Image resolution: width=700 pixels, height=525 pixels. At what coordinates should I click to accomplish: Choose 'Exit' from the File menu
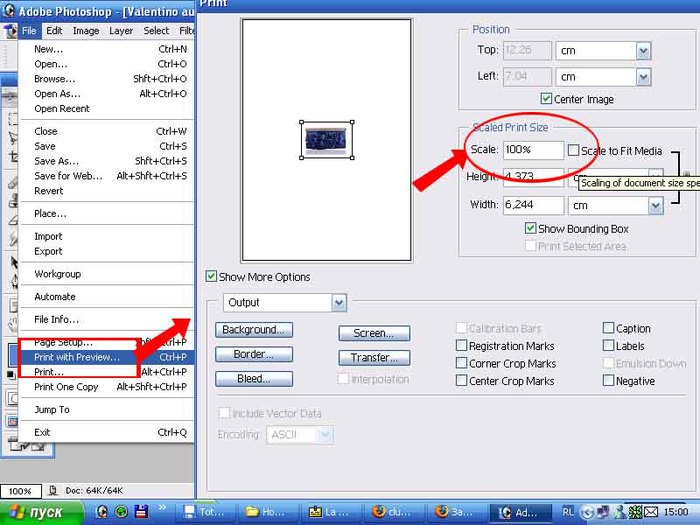[x=107, y=433]
